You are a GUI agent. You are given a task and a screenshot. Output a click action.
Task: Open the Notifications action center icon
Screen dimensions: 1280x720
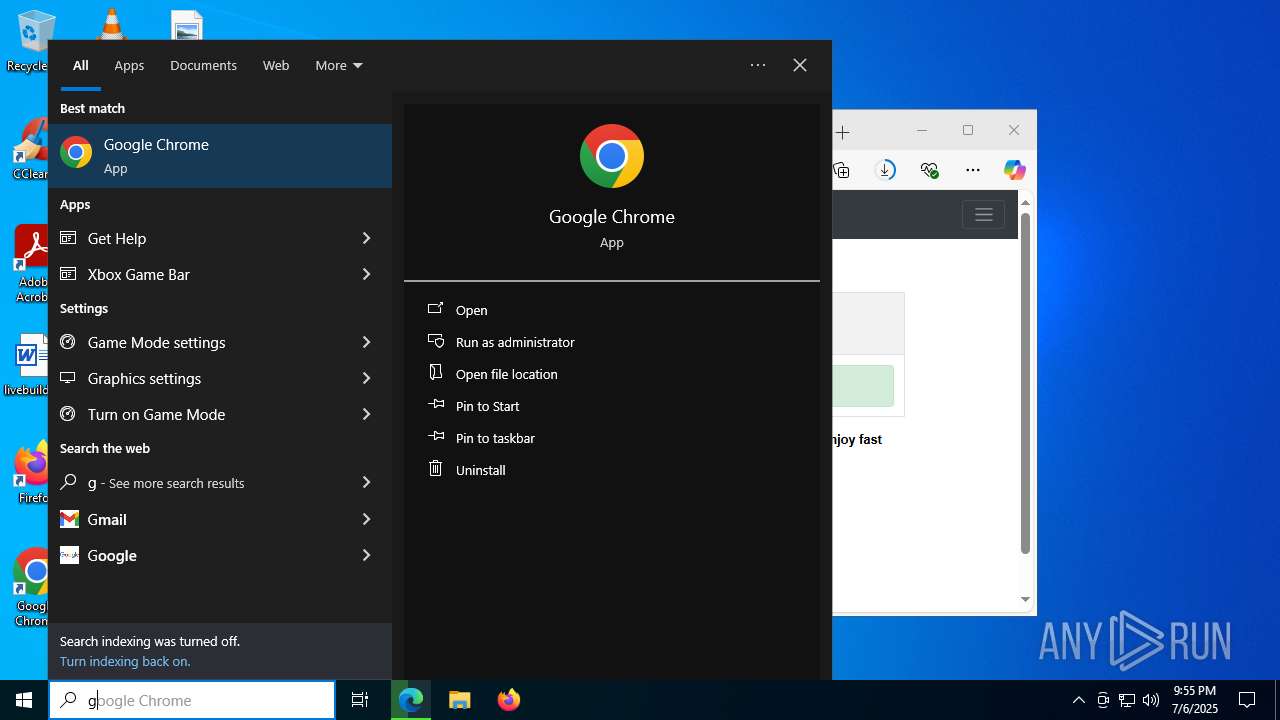pos(1247,700)
